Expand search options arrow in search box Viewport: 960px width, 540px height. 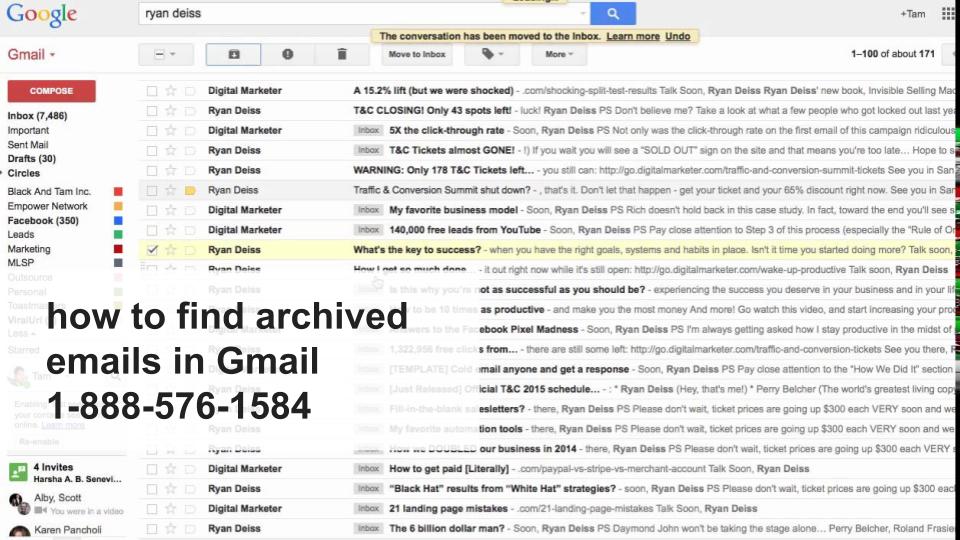(583, 13)
